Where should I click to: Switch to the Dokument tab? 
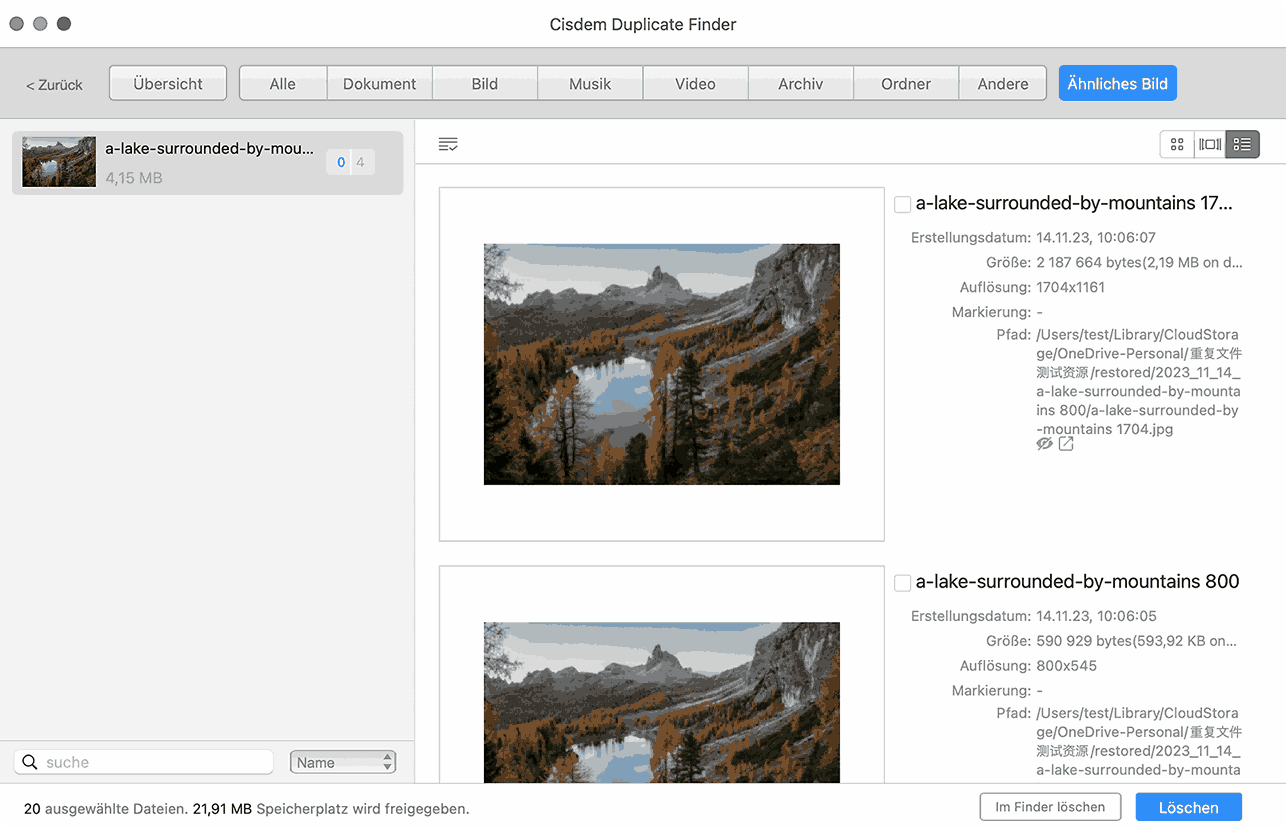tap(380, 84)
